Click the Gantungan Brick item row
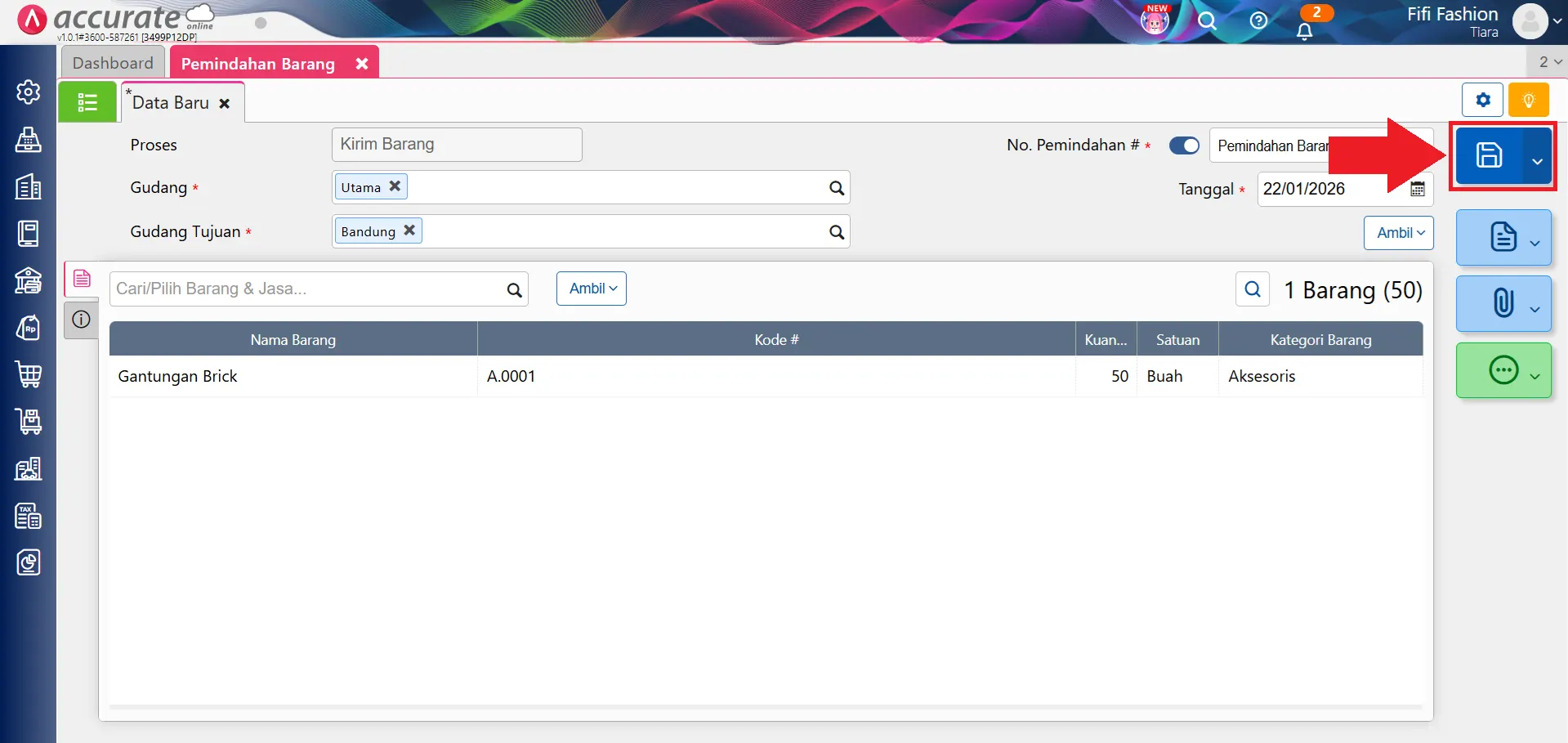 point(293,376)
